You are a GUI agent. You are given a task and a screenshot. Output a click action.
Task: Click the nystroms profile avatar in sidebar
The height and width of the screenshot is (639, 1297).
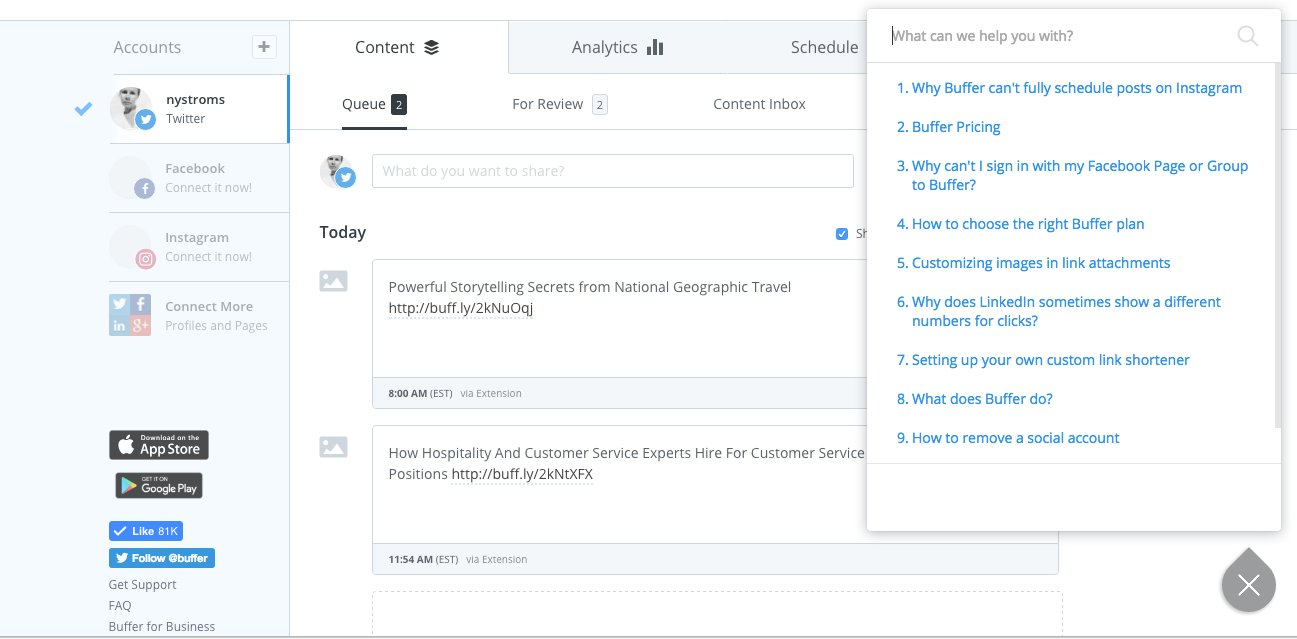tap(132, 108)
